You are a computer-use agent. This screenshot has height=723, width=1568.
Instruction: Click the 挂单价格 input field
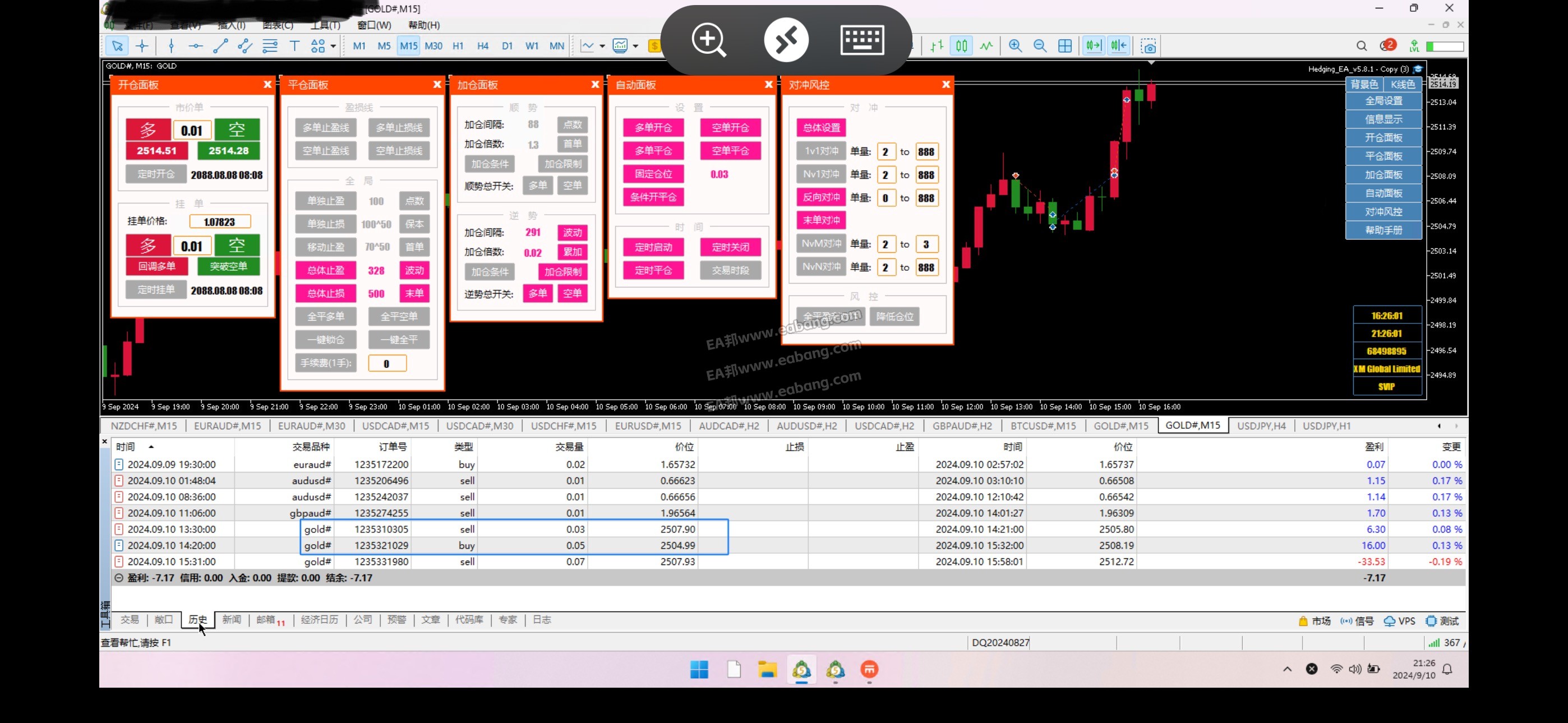[x=220, y=221]
